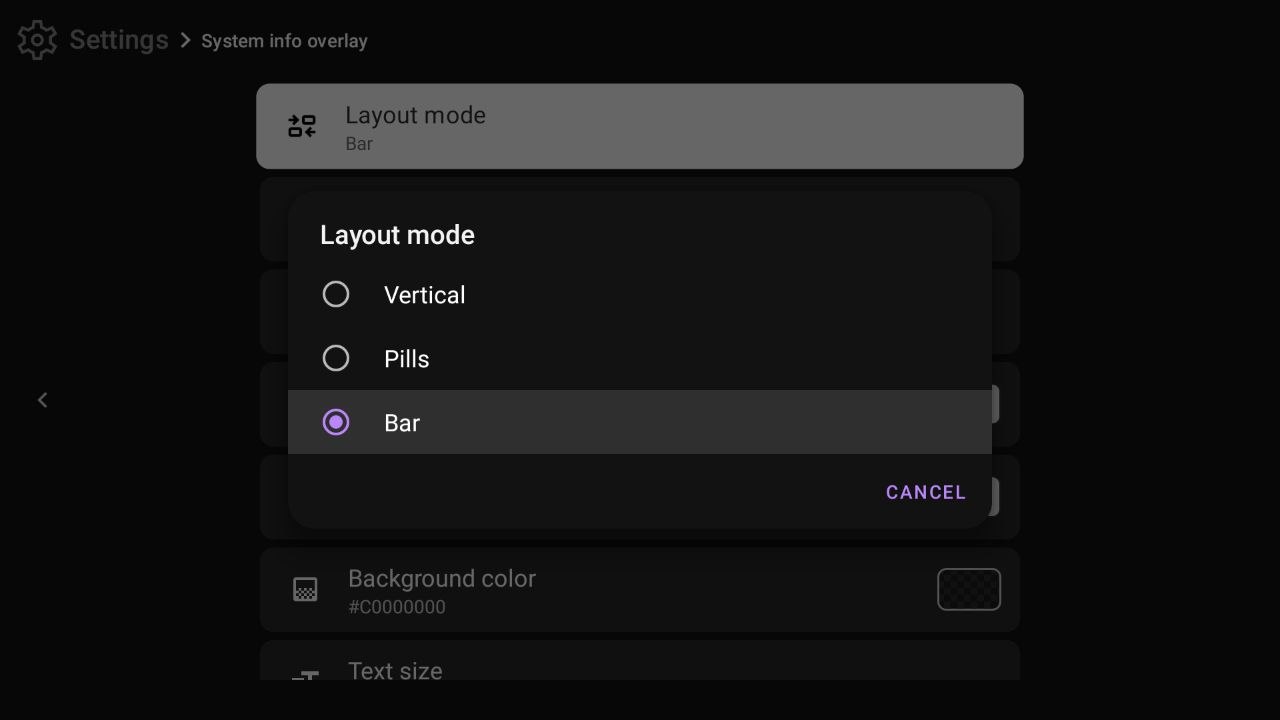Open the Text size setting row

[x=640, y=671]
